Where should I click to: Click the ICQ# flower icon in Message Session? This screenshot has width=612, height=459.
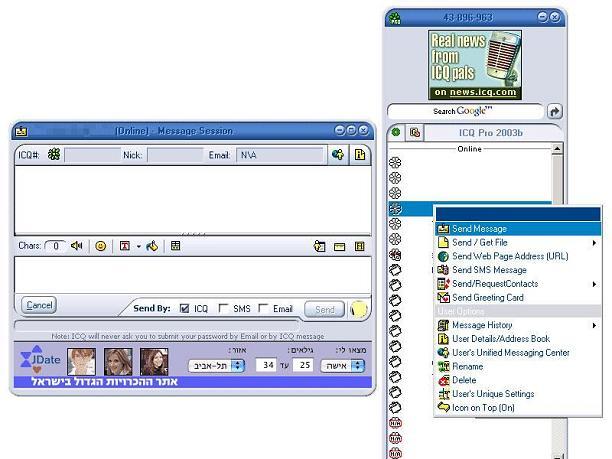tap(54, 155)
